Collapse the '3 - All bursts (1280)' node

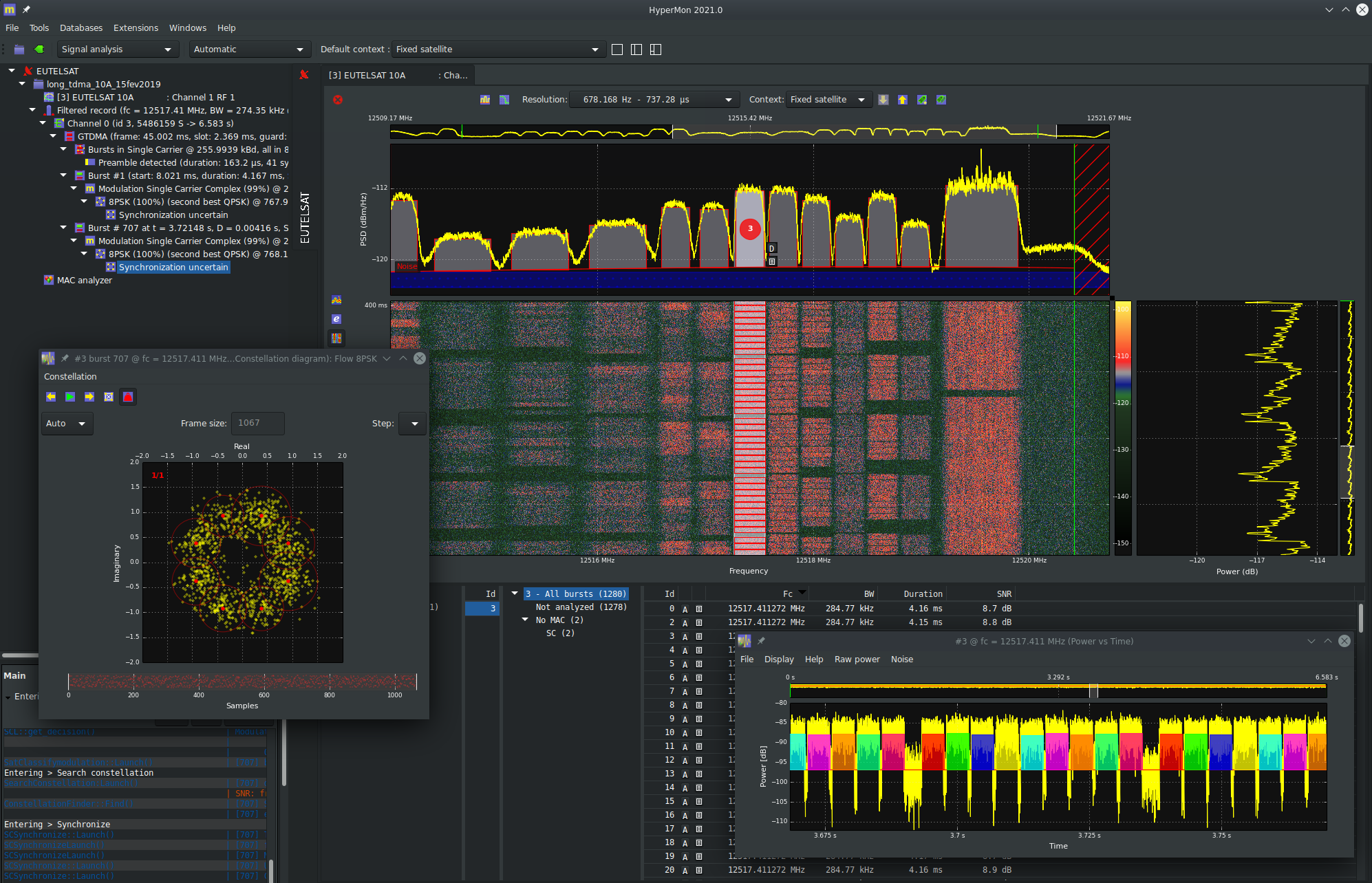(x=515, y=593)
